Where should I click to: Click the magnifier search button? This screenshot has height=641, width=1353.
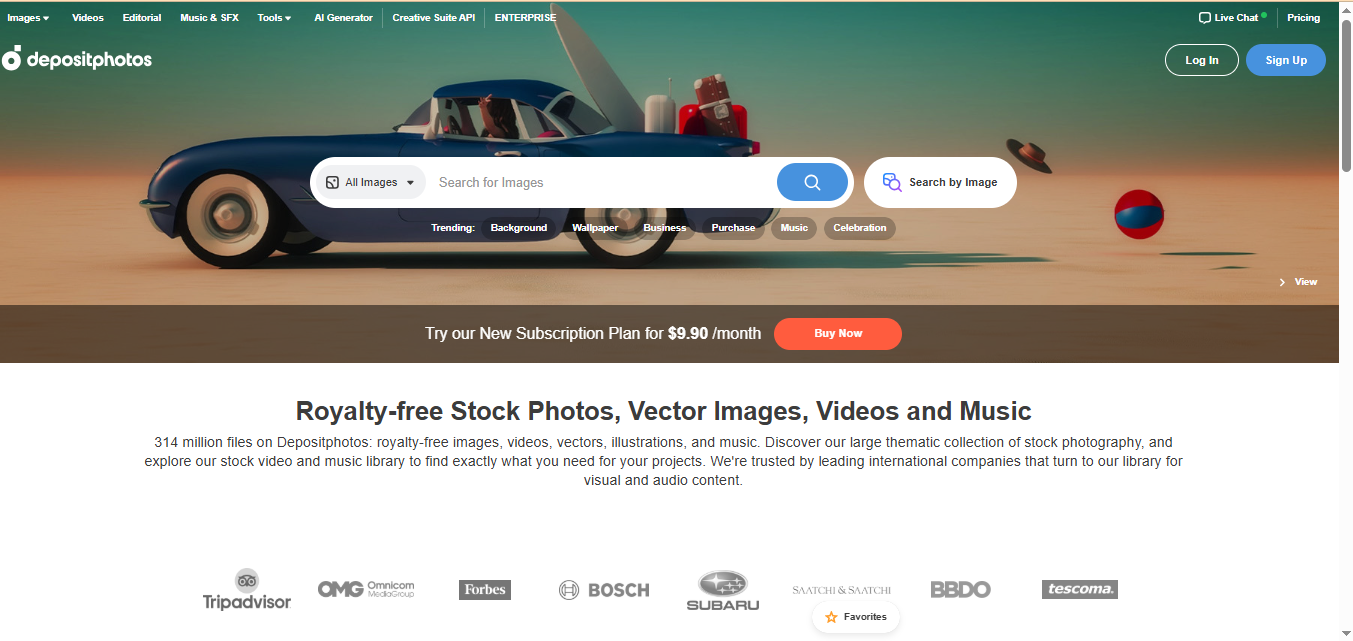(812, 182)
